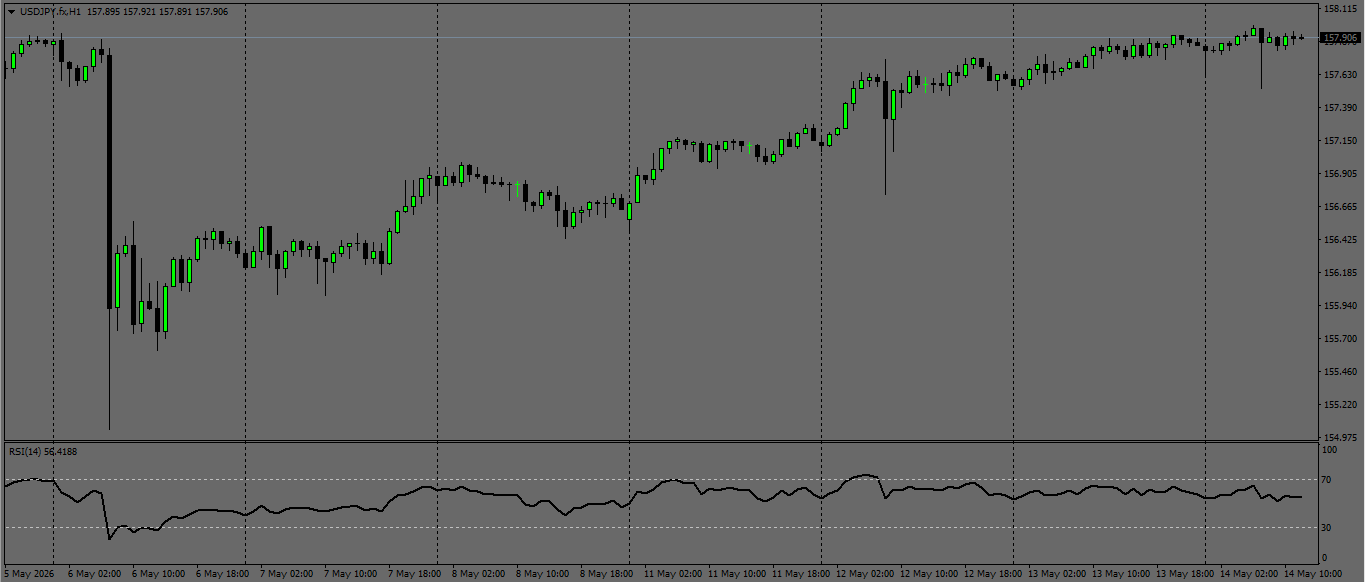Click the 157.390 price axis label
This screenshot has width=1366, height=582.
point(1340,108)
